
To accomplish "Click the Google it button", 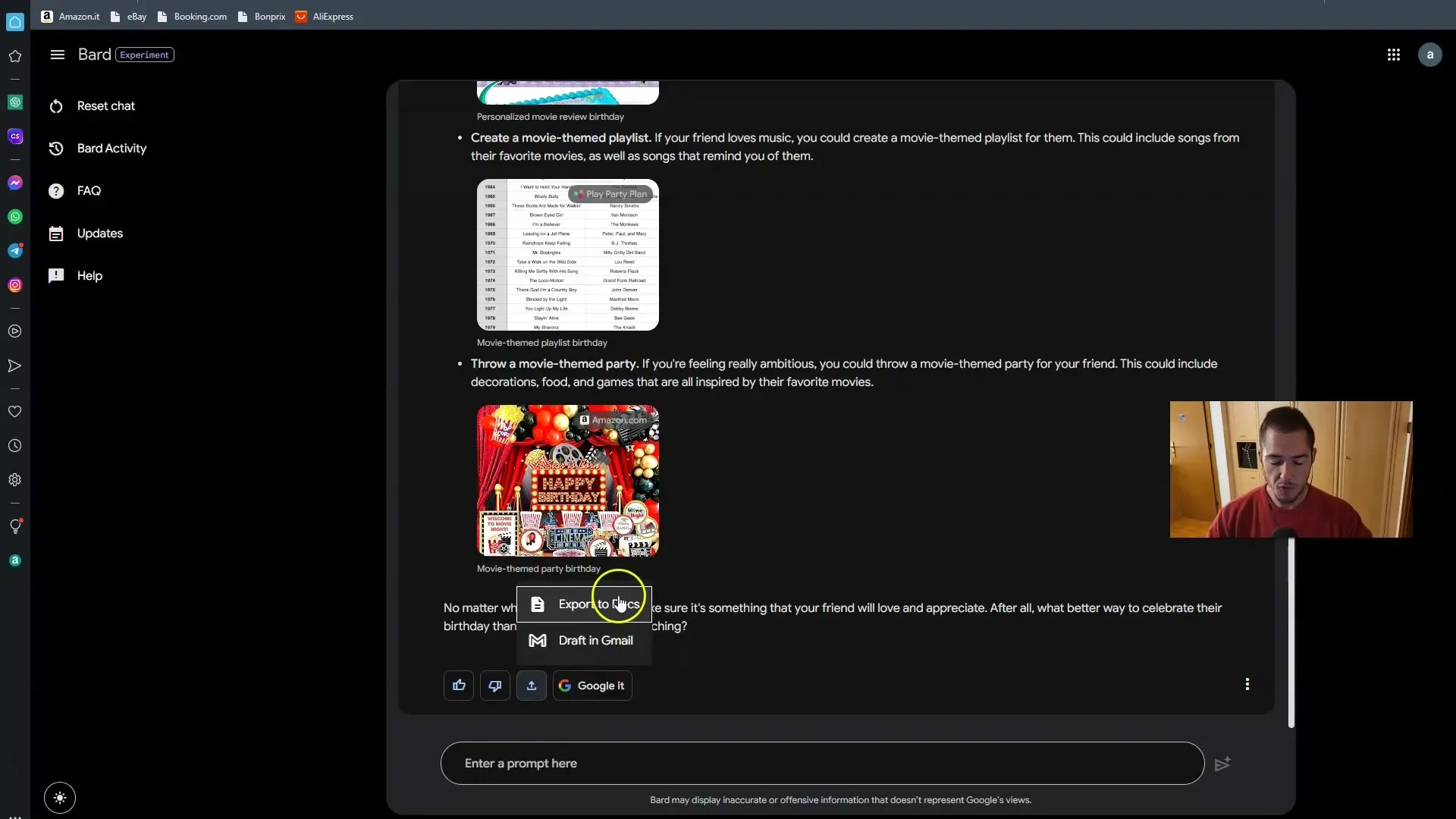I will click(x=592, y=686).
